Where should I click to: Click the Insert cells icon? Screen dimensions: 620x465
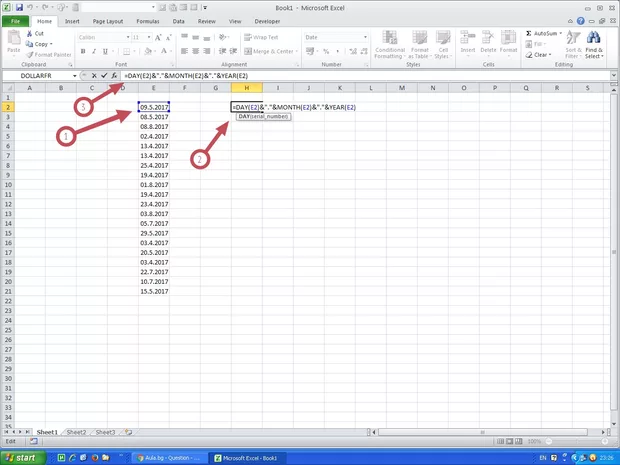pyautogui.click(x=468, y=38)
